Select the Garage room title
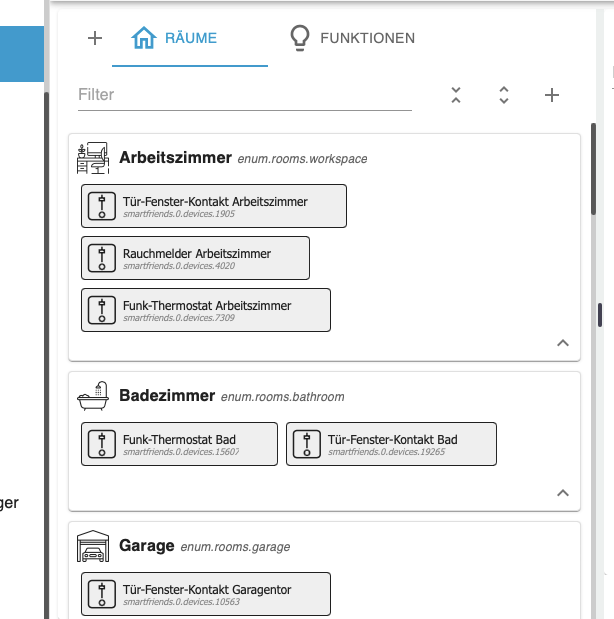The width and height of the screenshot is (614, 619). coord(146,546)
